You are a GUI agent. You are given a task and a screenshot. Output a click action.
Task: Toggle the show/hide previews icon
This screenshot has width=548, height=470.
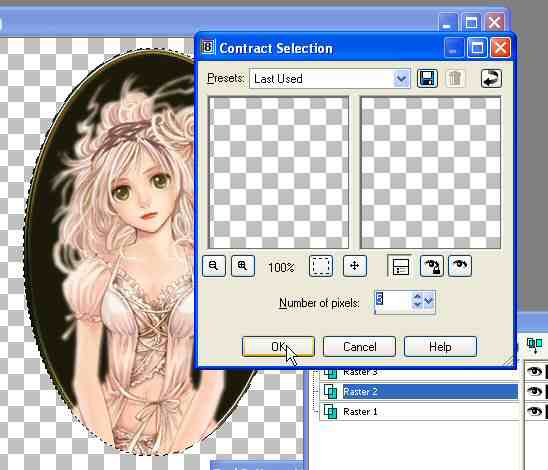[400, 266]
